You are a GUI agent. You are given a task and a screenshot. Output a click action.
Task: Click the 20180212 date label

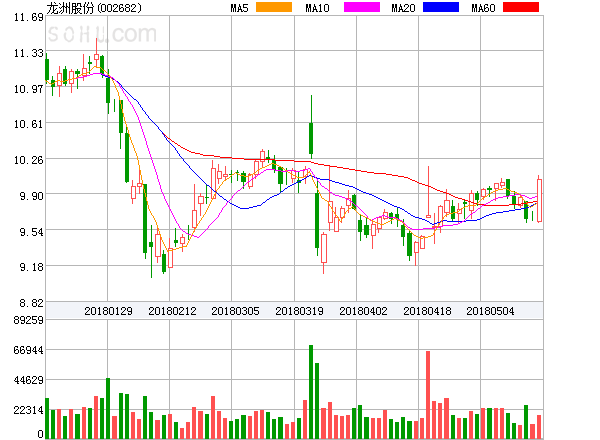[x=172, y=311]
